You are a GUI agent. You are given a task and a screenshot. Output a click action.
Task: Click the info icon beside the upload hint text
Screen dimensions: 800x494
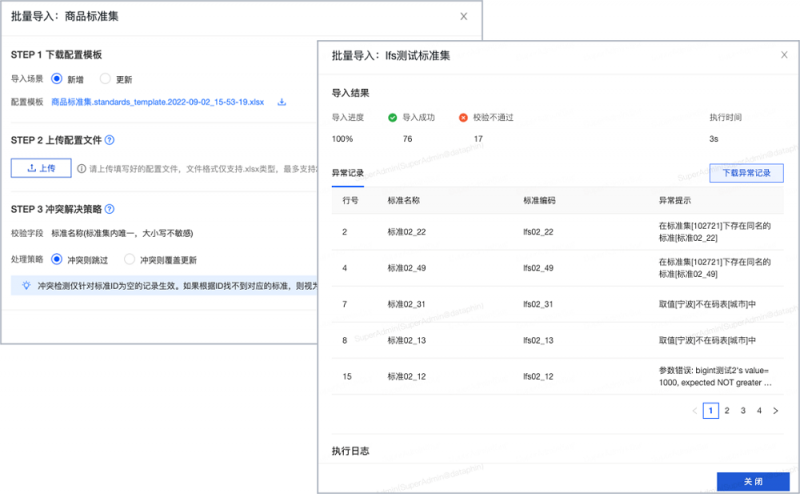(x=81, y=170)
